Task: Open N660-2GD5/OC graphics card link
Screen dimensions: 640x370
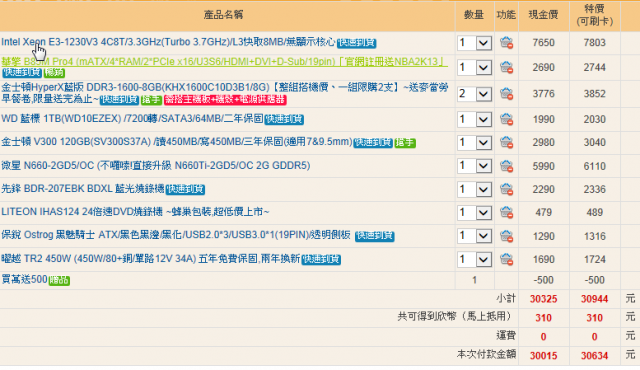Action: click(156, 165)
